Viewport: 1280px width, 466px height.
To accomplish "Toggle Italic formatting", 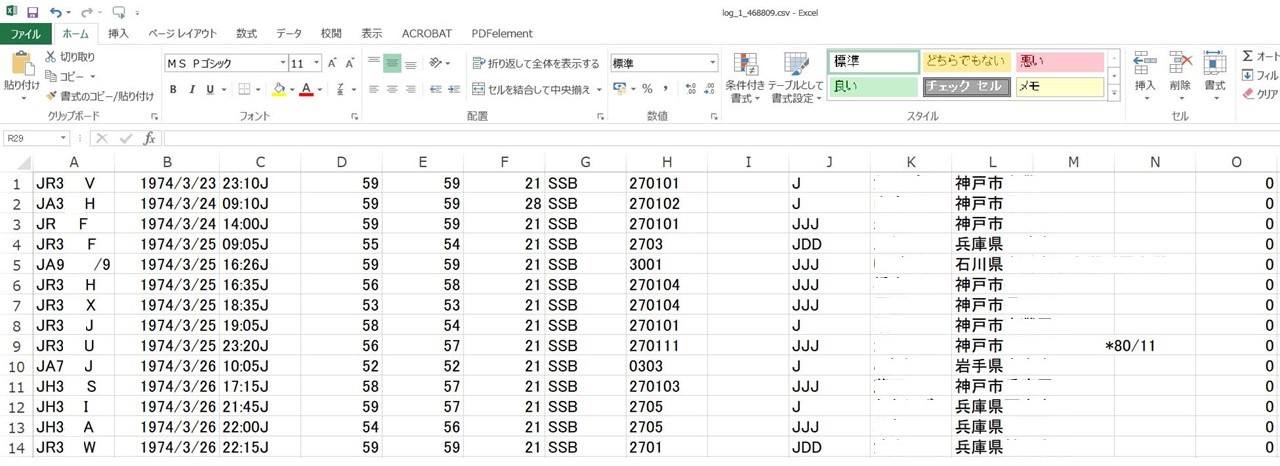I will (192, 89).
